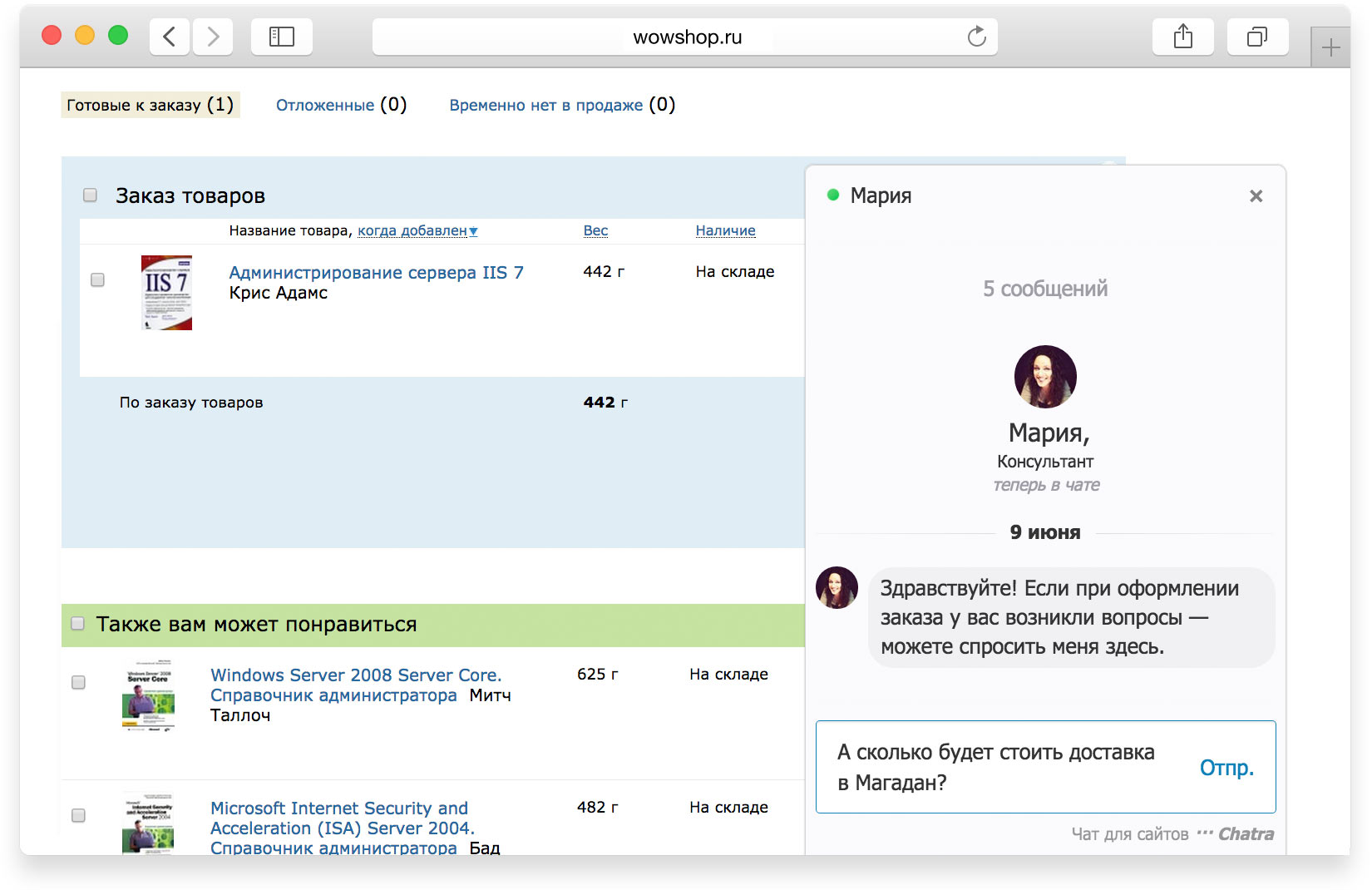Viewport: 1372px width, 890px height.
Task: Tick checkbox for Администрирование сервера IIS 7
Action: click(97, 280)
